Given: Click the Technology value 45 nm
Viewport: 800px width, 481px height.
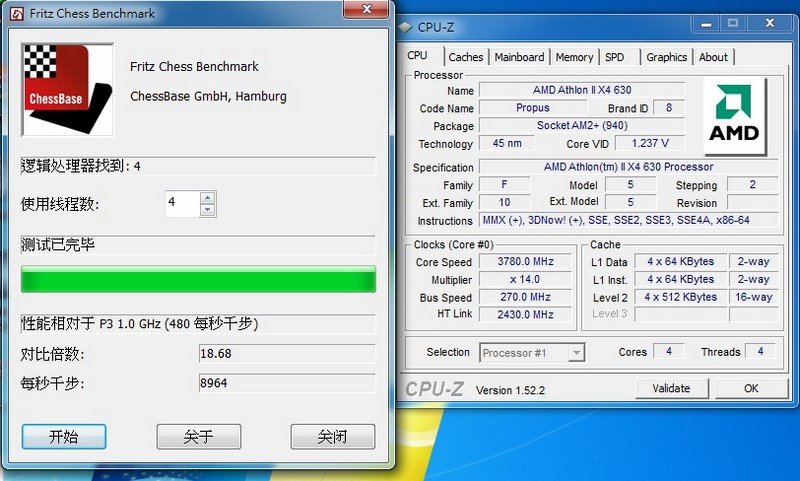Looking at the screenshot, I should pos(507,143).
